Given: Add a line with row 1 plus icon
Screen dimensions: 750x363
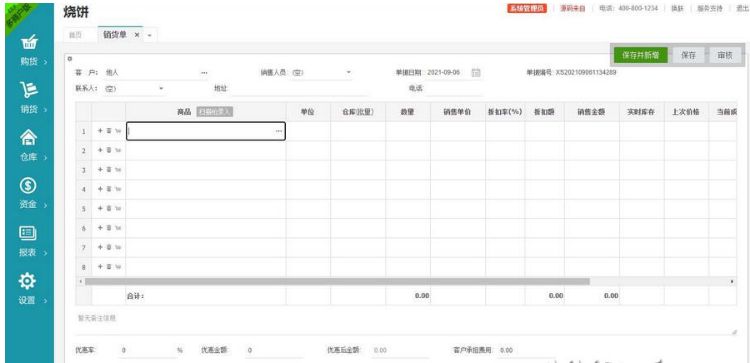Looking at the screenshot, I should coord(100,131).
